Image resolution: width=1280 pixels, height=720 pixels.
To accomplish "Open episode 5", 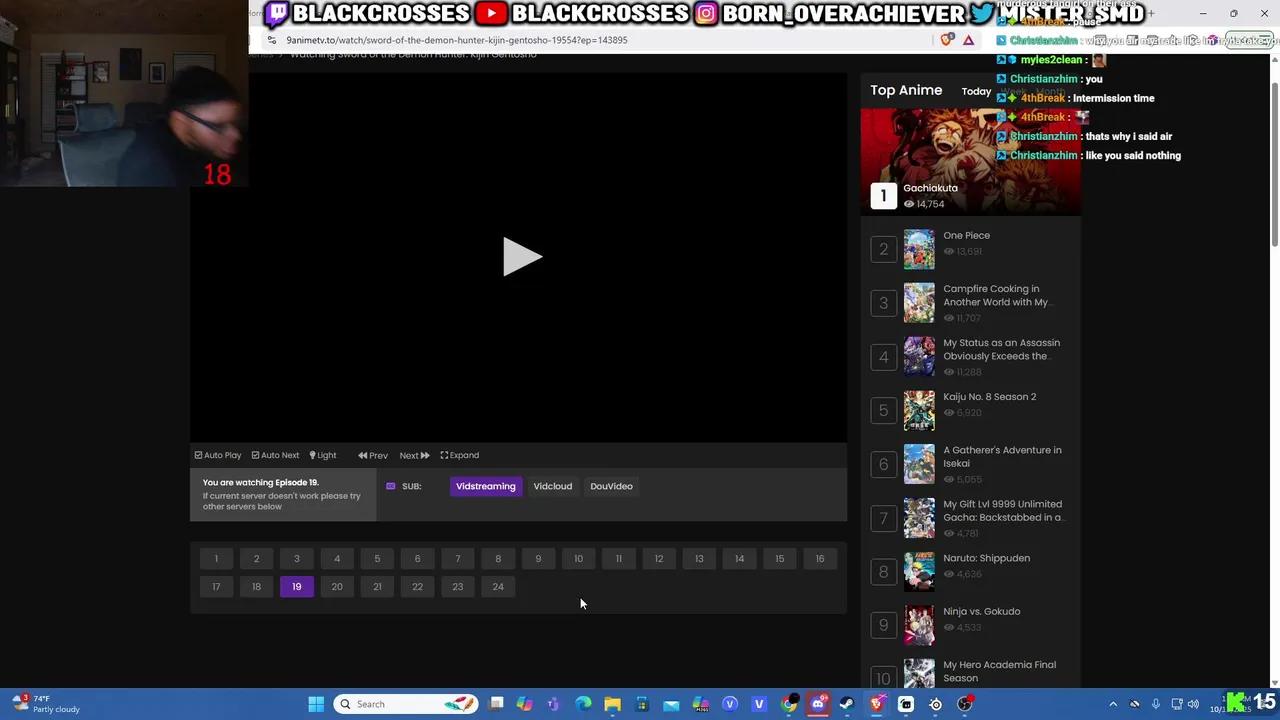I will (377, 559).
